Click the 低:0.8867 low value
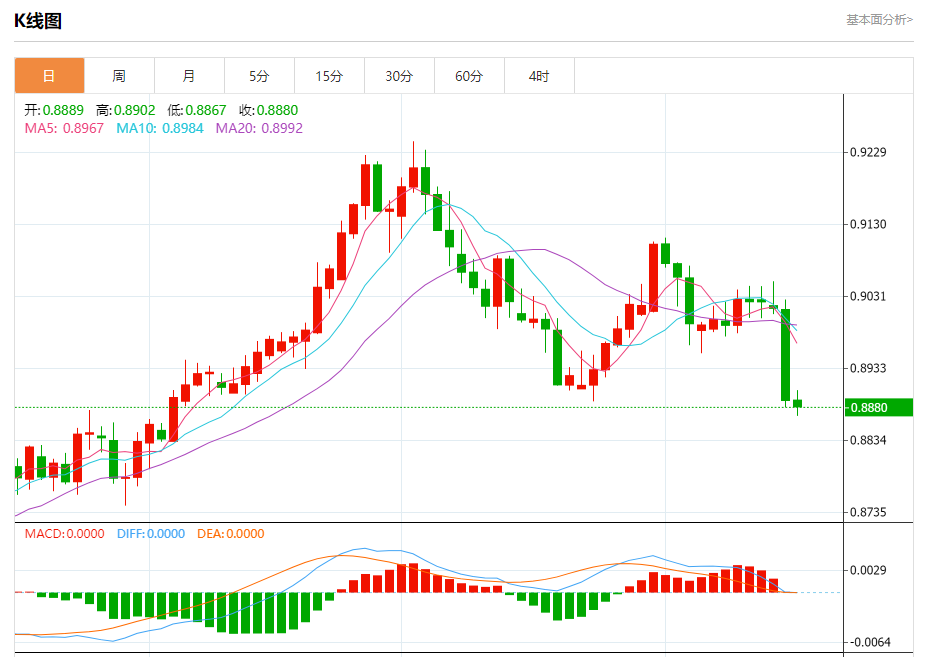The image size is (927, 657). tap(197, 110)
